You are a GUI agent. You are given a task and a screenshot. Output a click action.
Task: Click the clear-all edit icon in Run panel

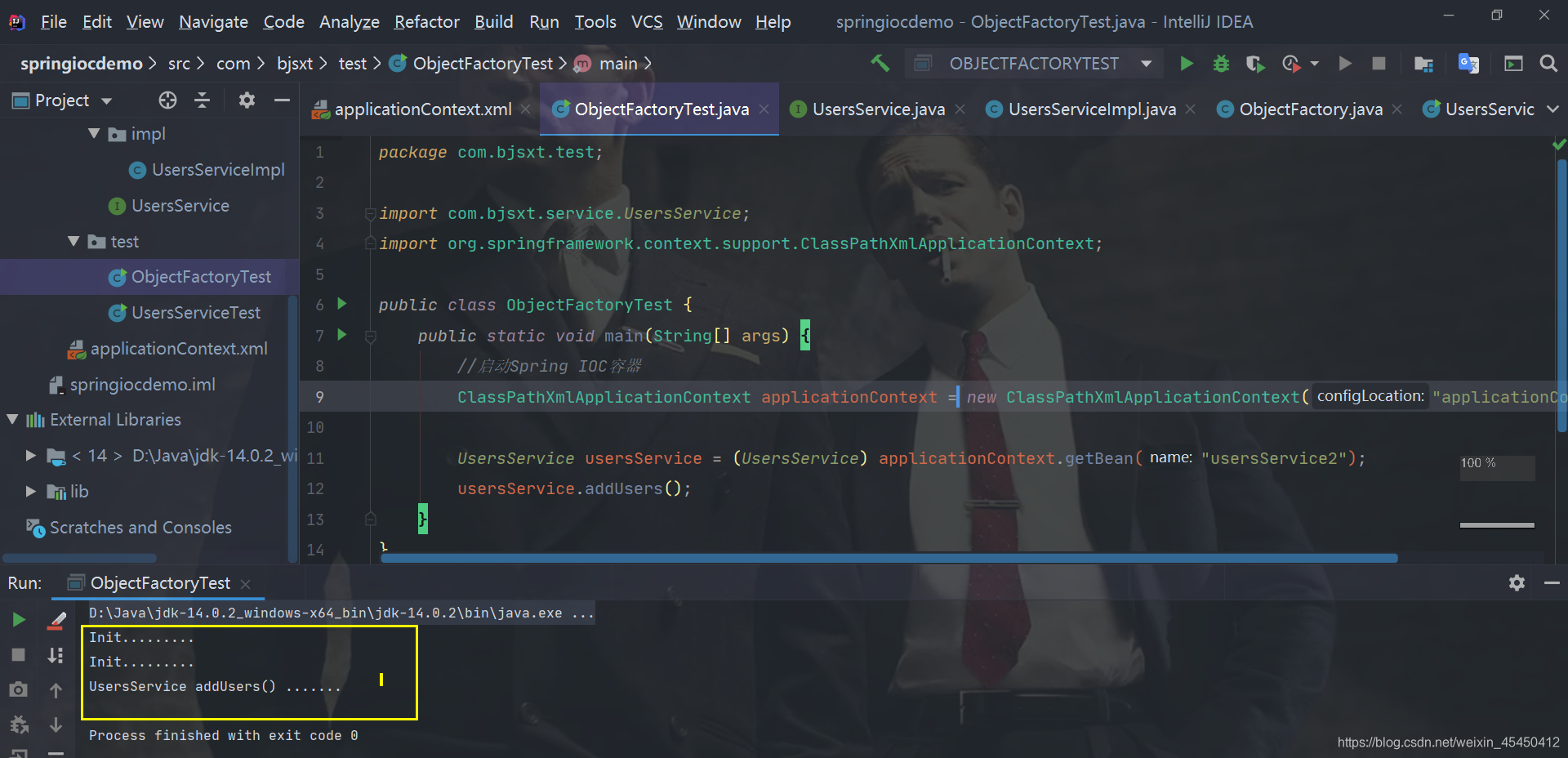point(56,621)
